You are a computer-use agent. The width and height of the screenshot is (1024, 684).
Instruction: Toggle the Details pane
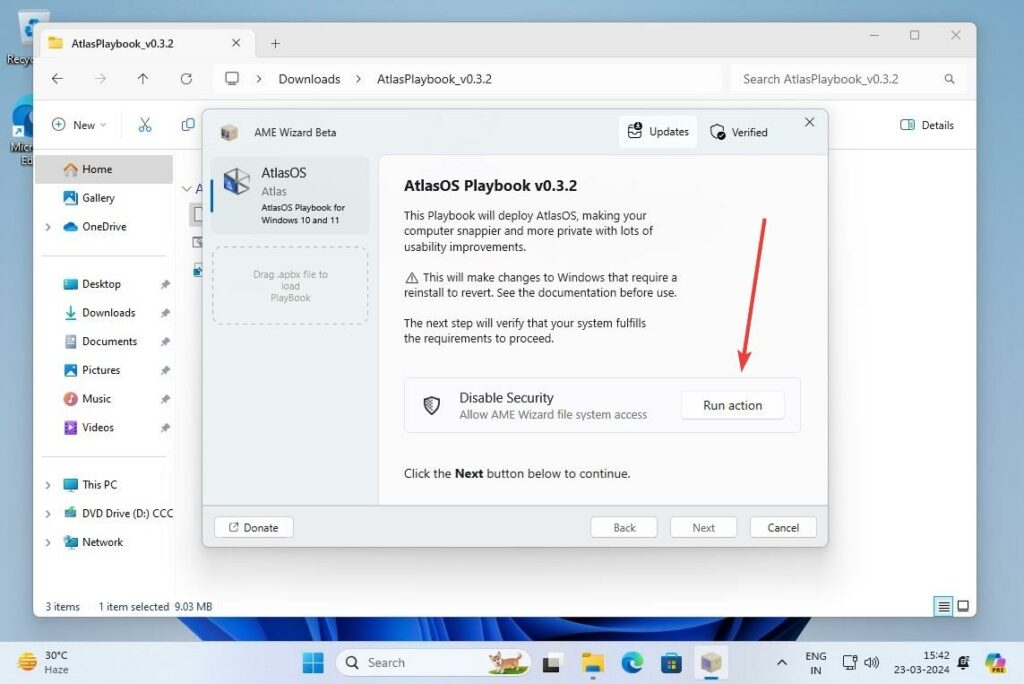(926, 125)
